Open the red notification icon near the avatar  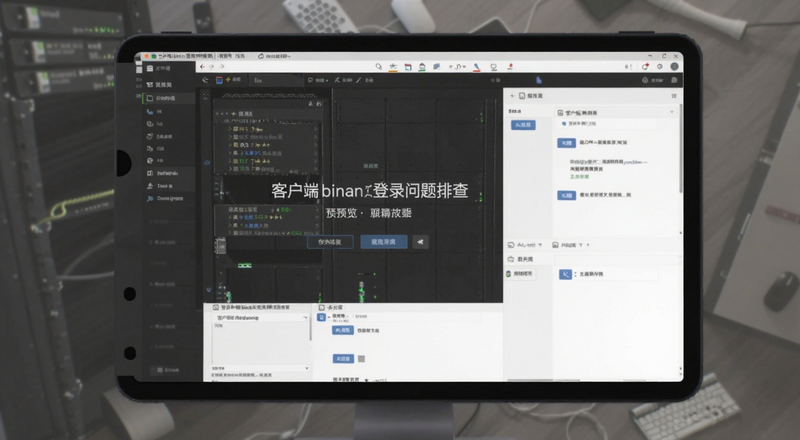click(x=645, y=67)
